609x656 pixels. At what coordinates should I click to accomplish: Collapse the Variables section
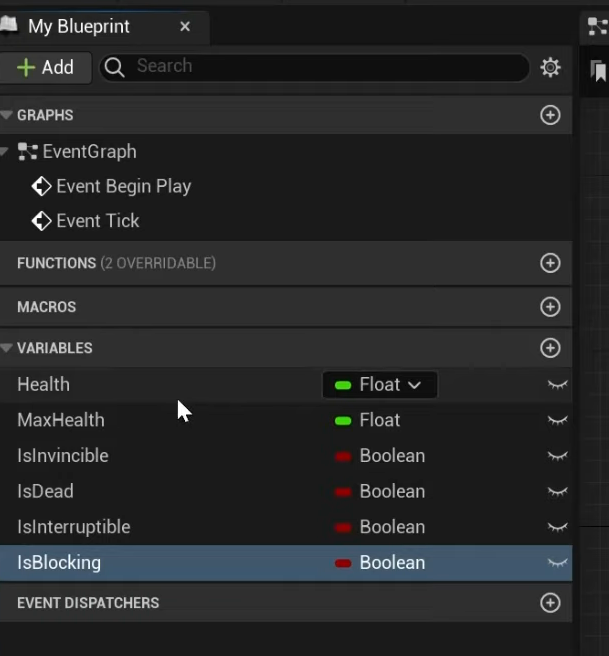coord(7,348)
